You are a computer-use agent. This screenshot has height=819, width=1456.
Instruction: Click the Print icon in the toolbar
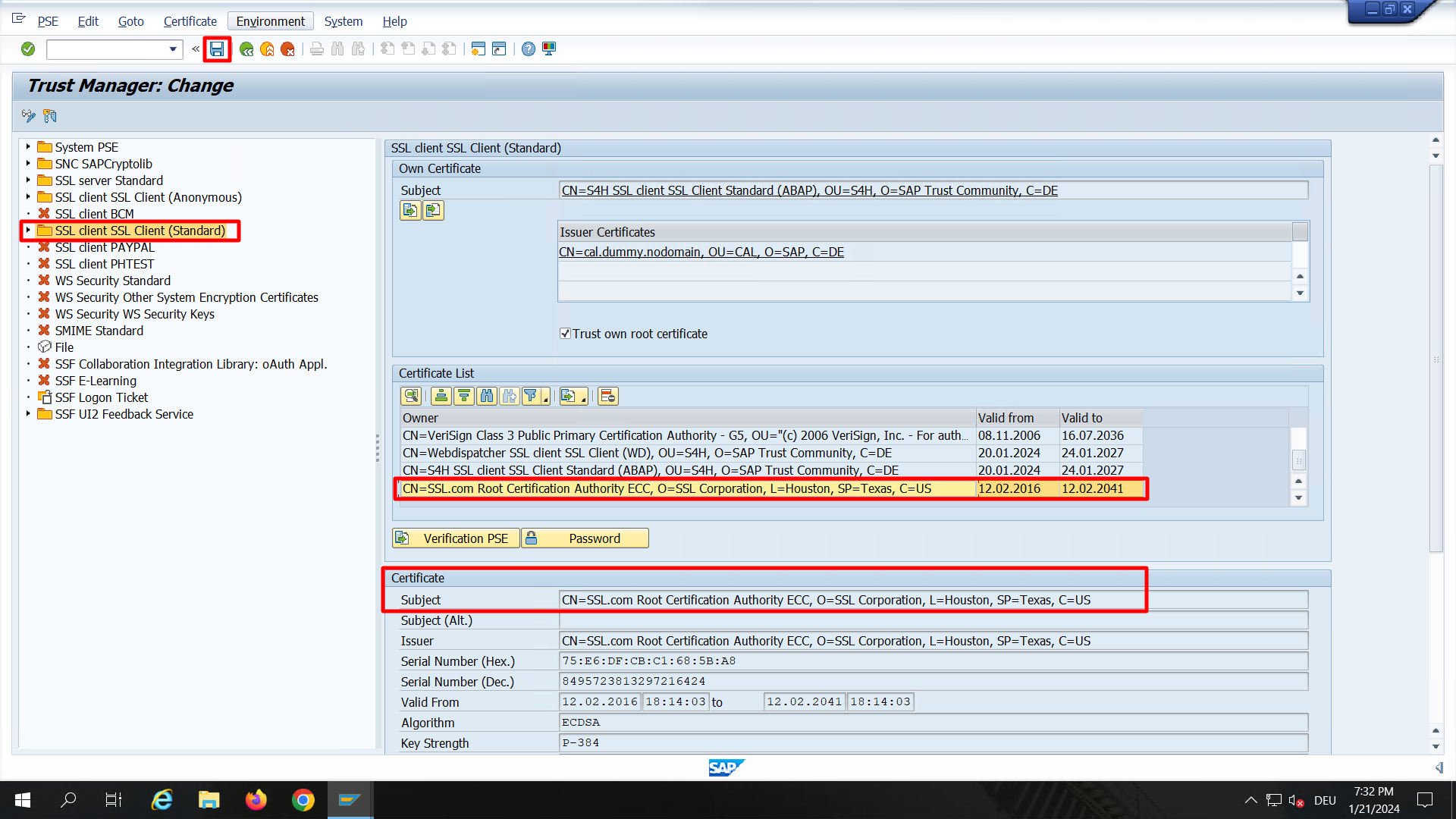click(x=317, y=49)
